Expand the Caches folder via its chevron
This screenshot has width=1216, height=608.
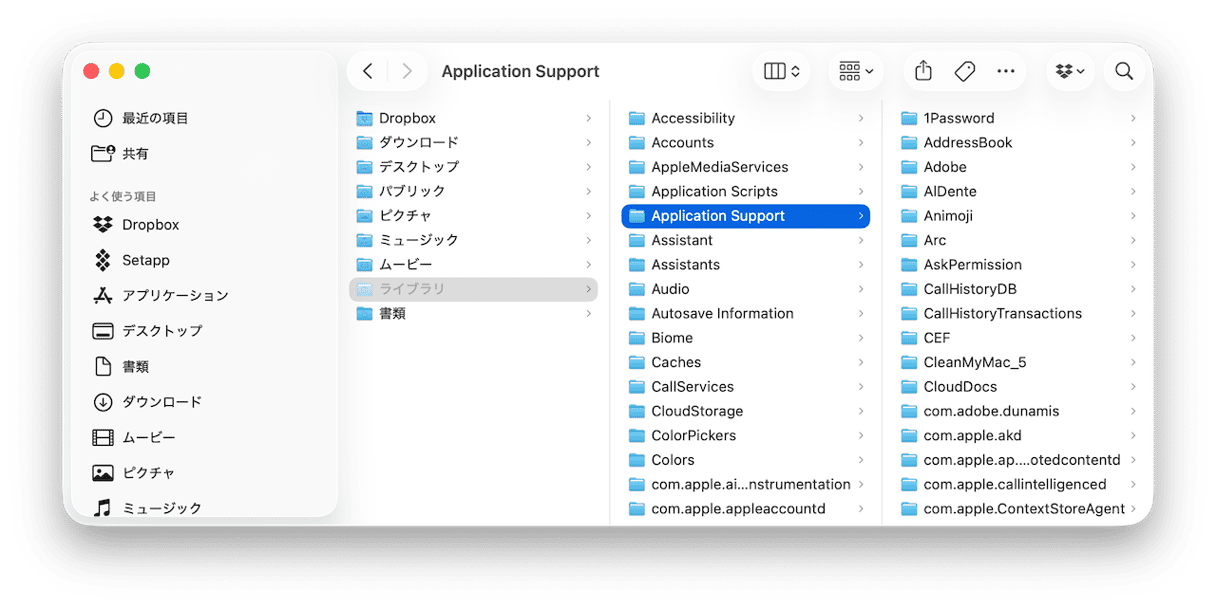[x=862, y=362]
